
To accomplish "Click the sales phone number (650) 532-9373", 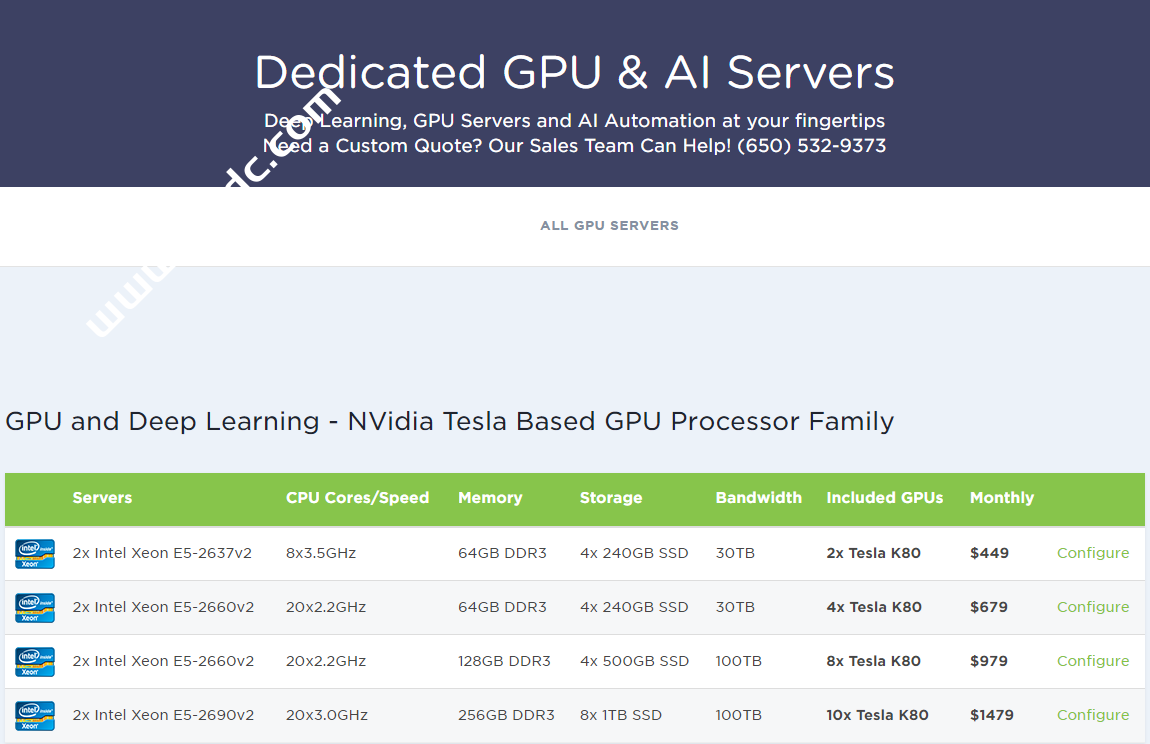I will (811, 145).
